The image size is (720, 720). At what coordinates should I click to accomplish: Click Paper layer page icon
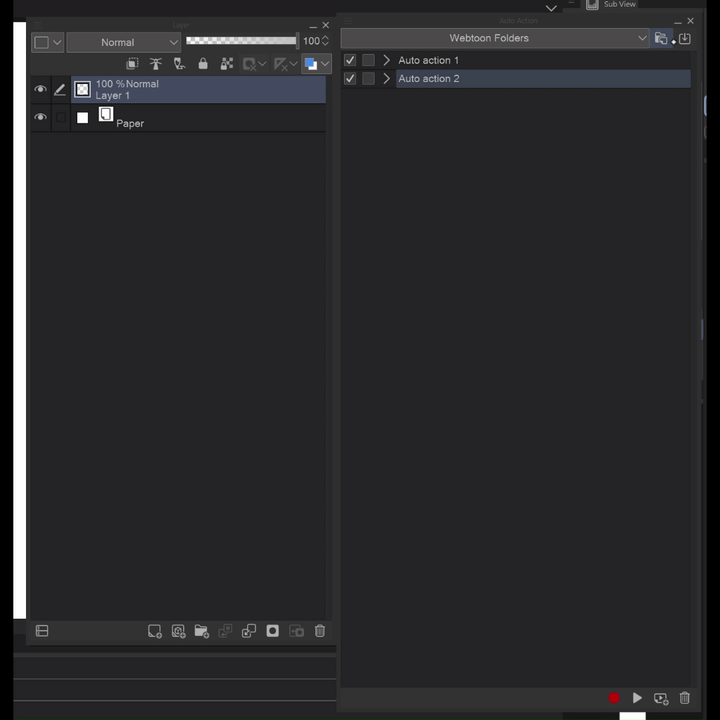[x=106, y=114]
